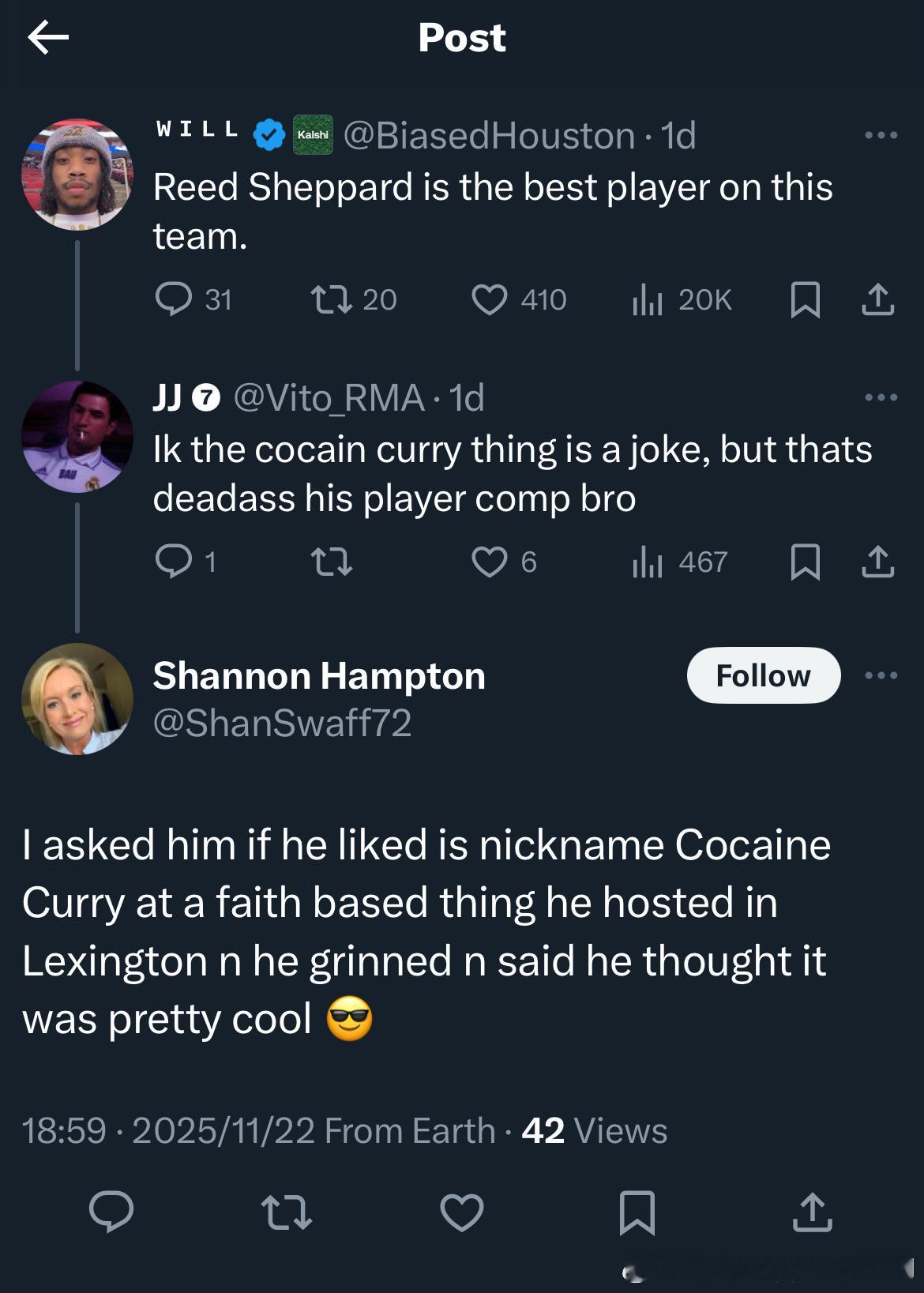This screenshot has width=924, height=1293.
Task: Follow Shannon Hampton
Action: point(763,675)
